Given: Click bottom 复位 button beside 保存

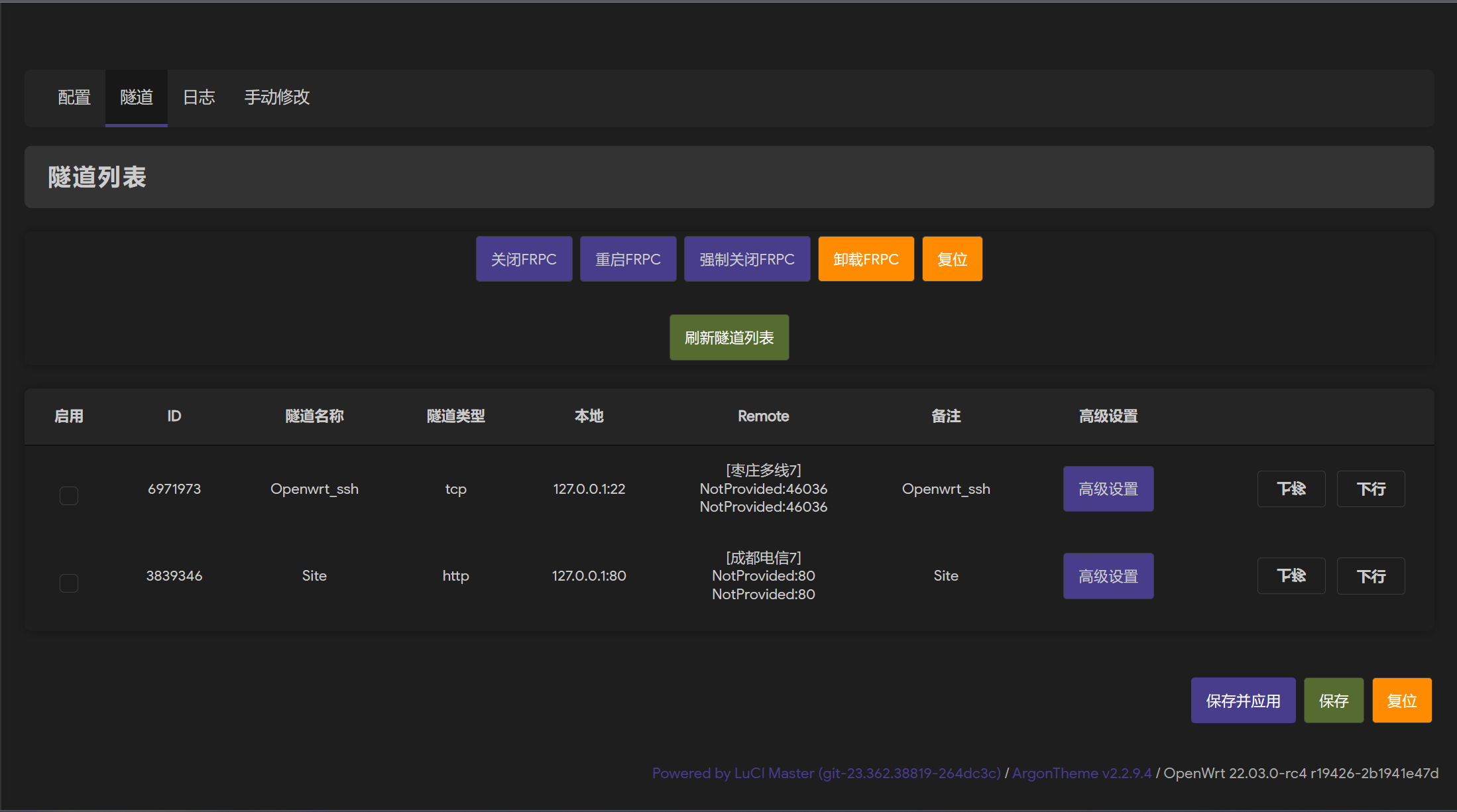Looking at the screenshot, I should click(1402, 701).
